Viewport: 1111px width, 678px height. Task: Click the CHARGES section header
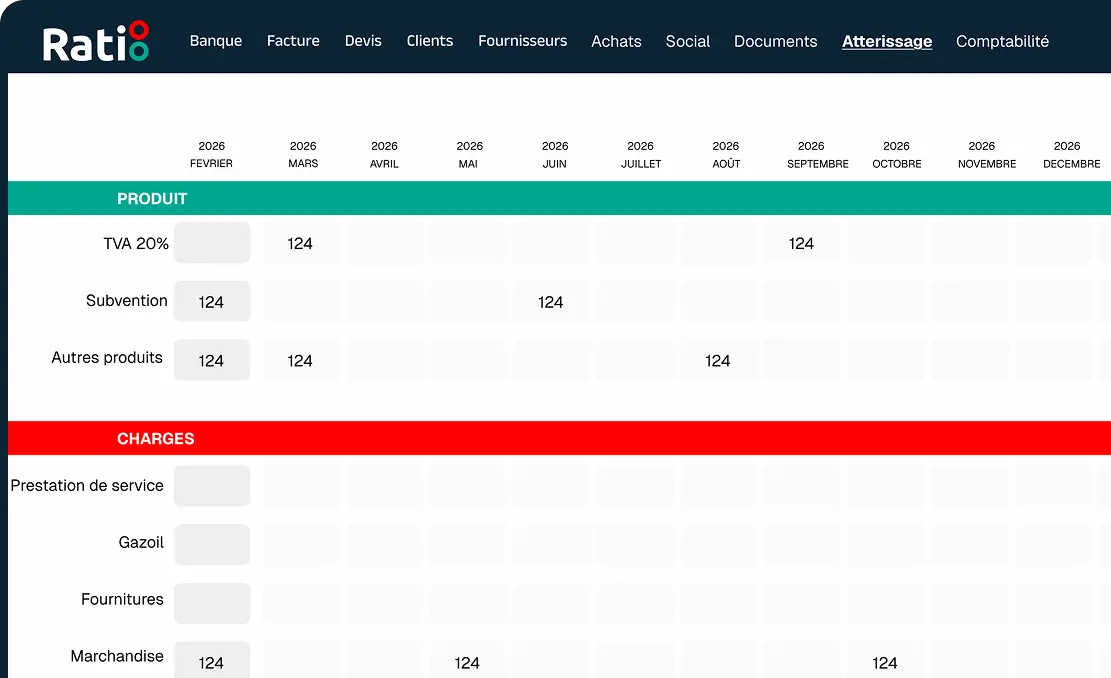coord(559,438)
